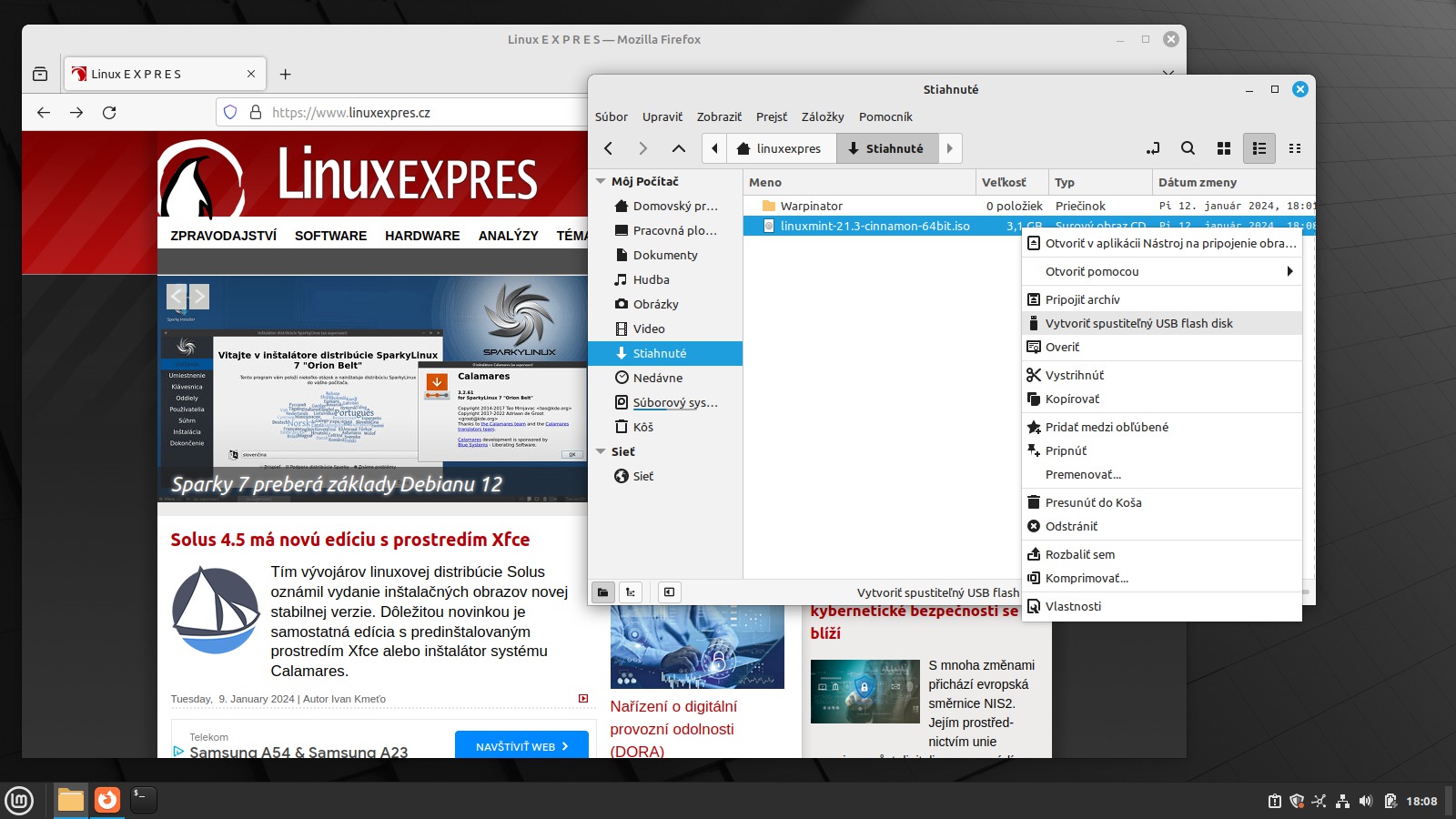Open a new tab in Firefox
The height and width of the screenshot is (819, 1456).
285,75
